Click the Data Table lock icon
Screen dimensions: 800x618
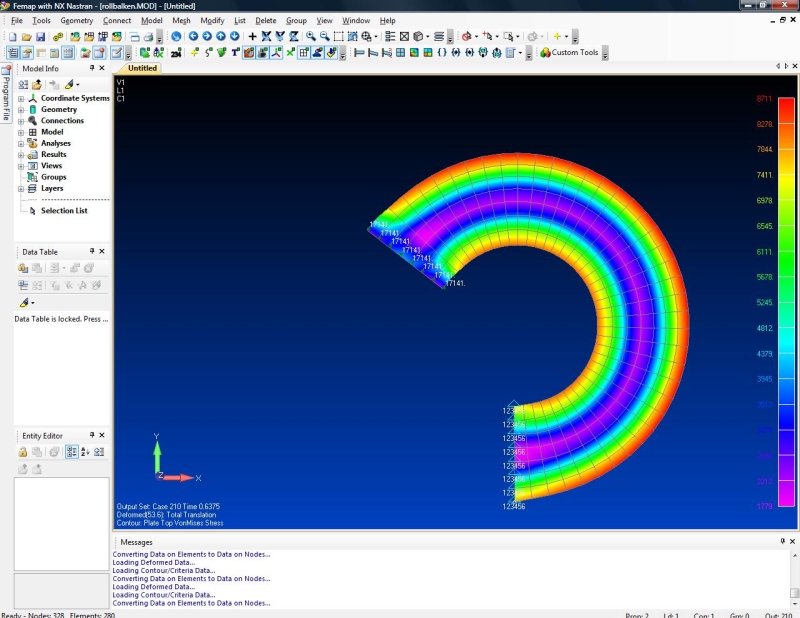(x=22, y=268)
